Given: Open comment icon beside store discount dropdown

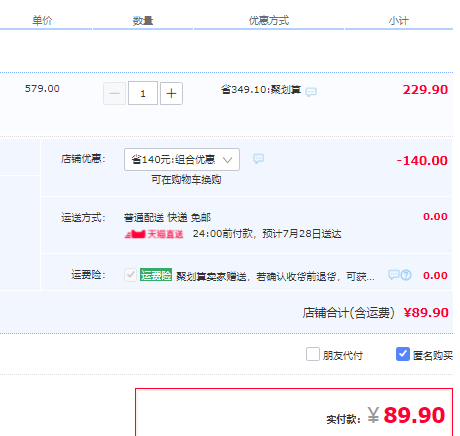Looking at the screenshot, I should point(258,158).
